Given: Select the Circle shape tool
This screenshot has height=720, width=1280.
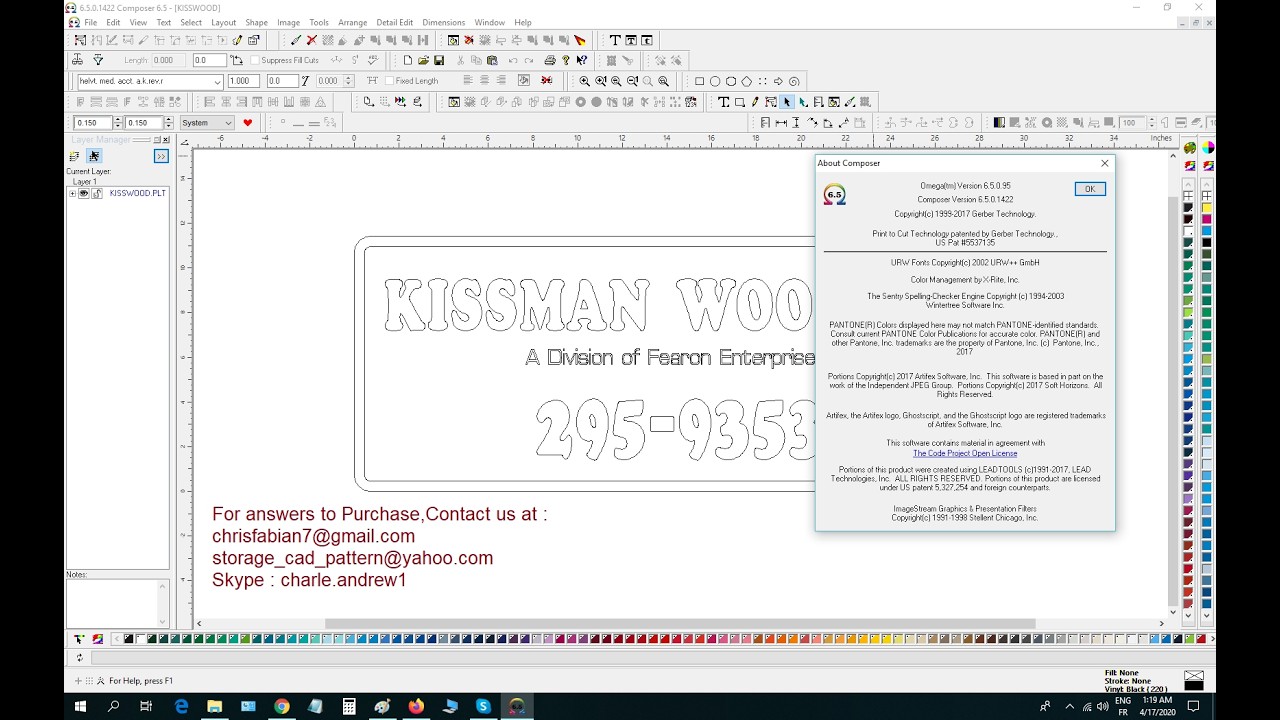Looking at the screenshot, I should click(x=715, y=81).
